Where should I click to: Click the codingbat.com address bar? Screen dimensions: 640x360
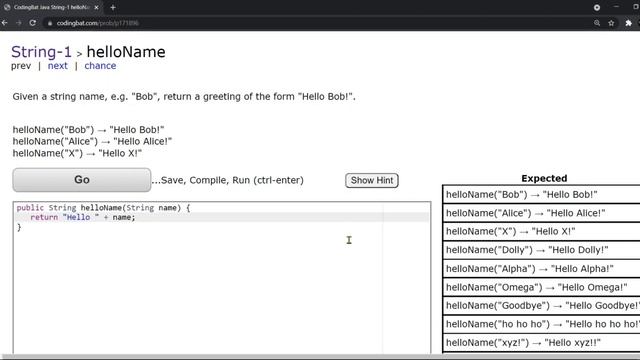tap(318, 23)
